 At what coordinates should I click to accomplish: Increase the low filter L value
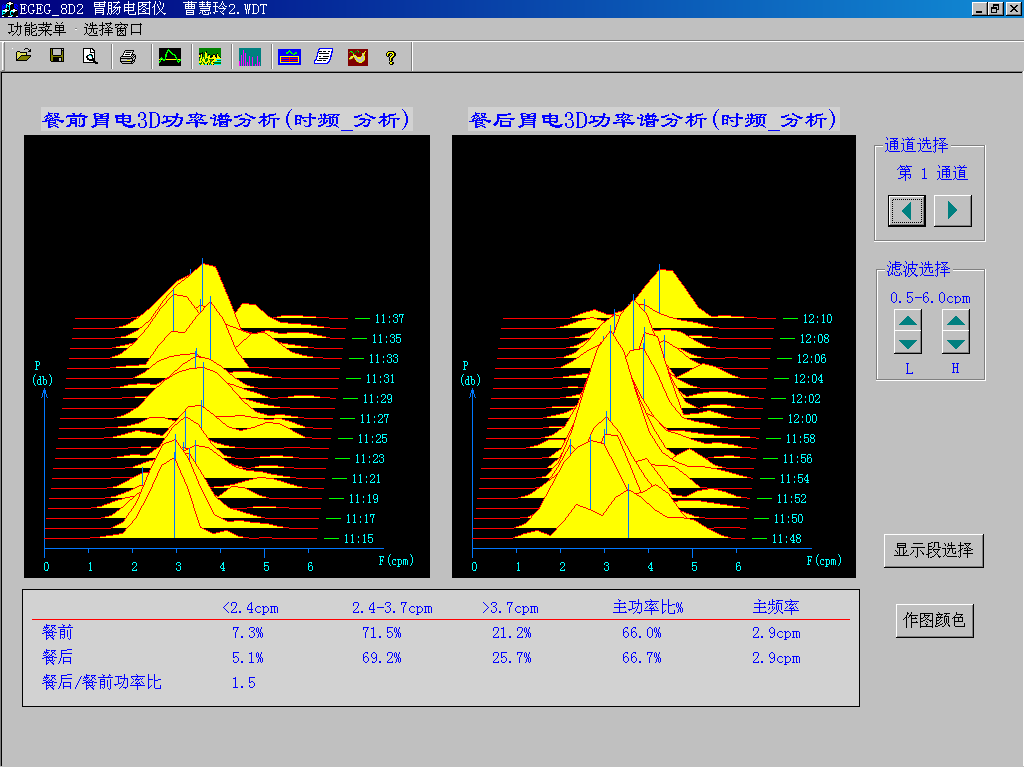point(908,321)
